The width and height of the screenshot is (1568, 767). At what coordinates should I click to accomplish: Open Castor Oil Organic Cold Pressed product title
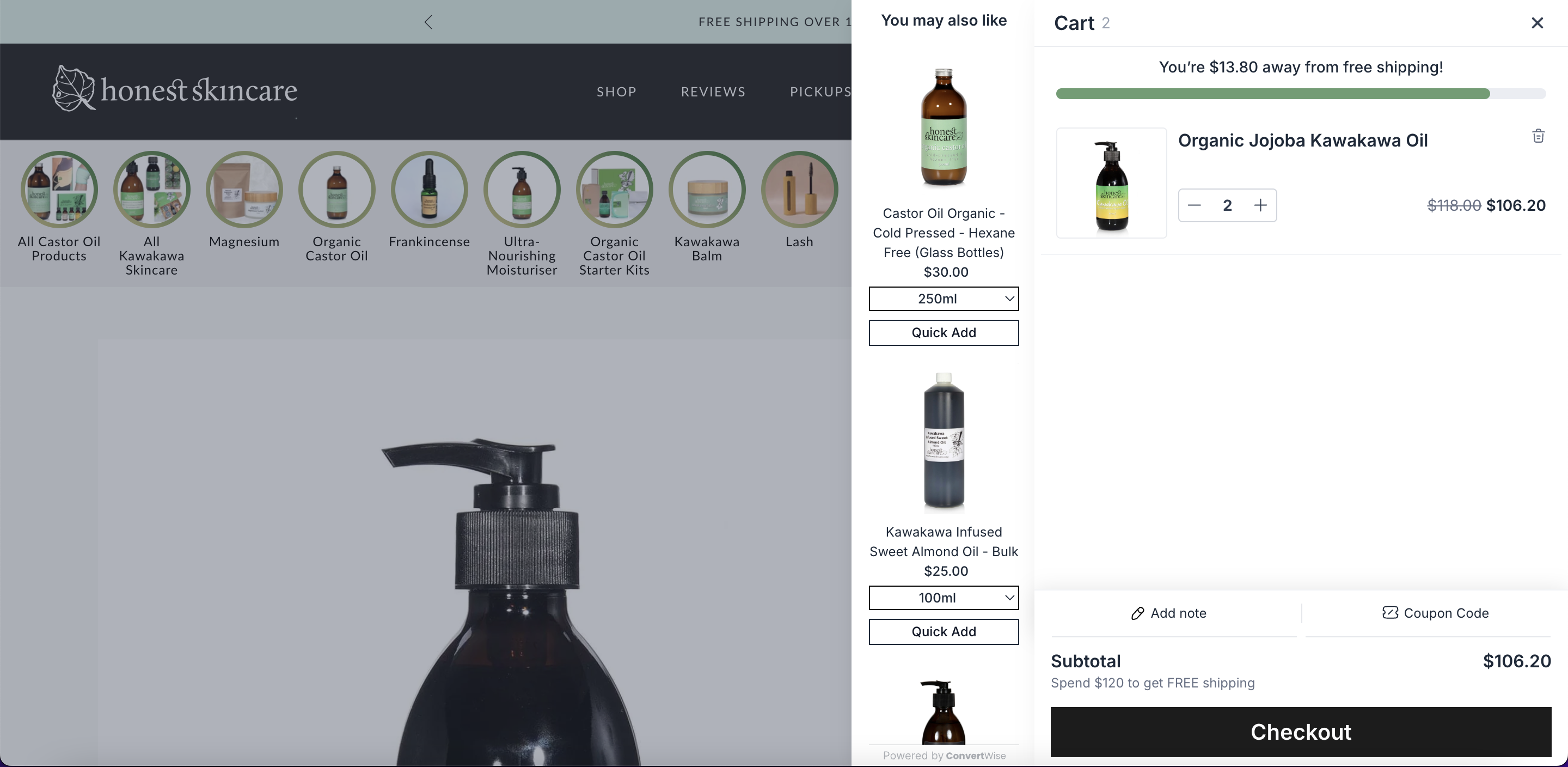(x=944, y=233)
